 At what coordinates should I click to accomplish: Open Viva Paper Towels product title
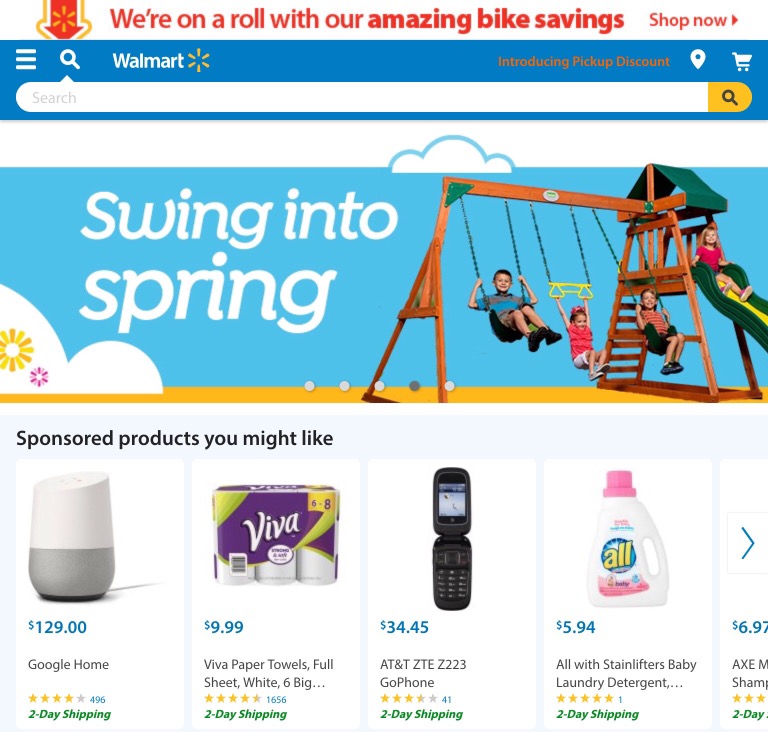point(268,673)
